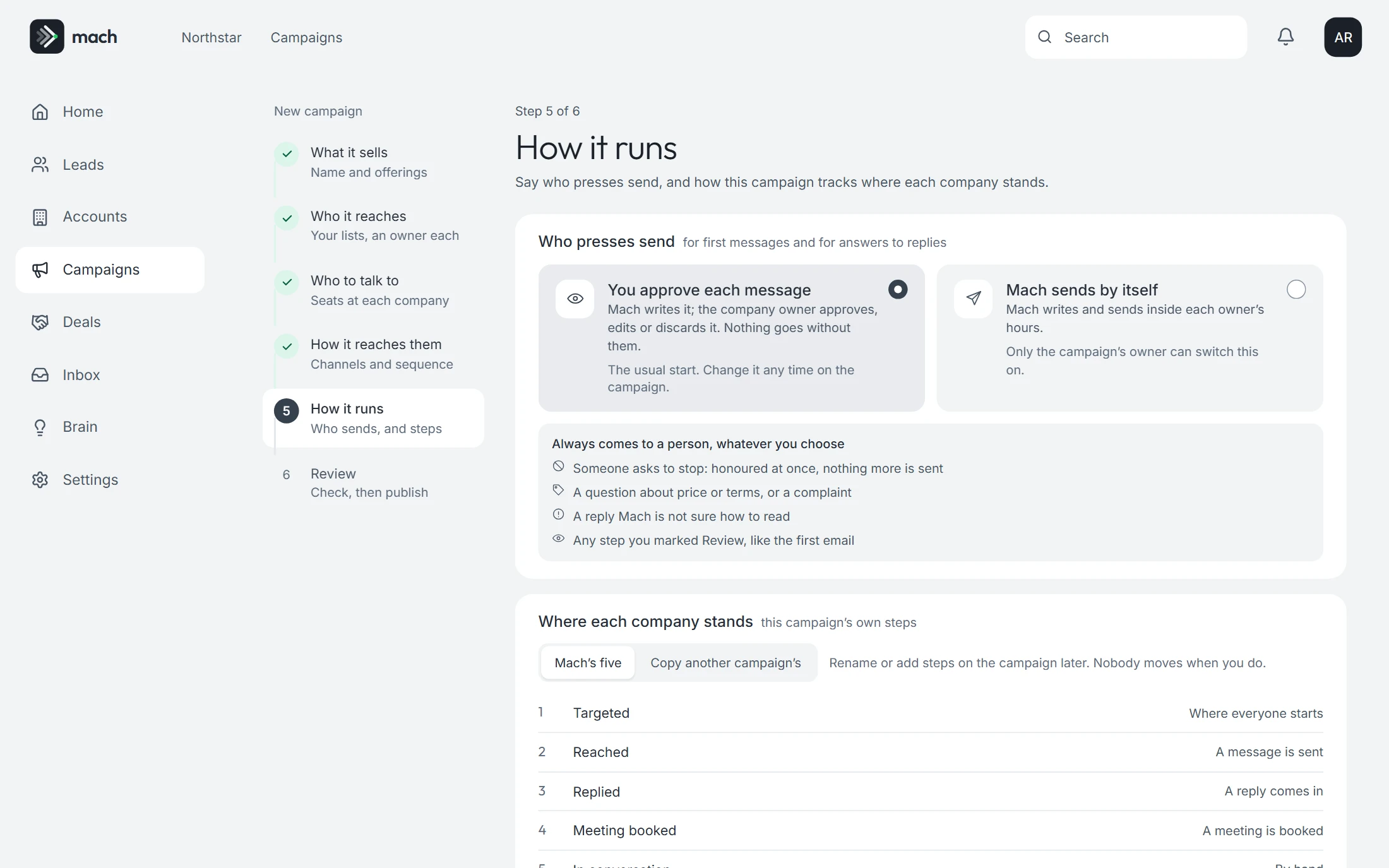The width and height of the screenshot is (1389, 868).
Task: Click 'Where everyone starts' description
Action: 1256,713
